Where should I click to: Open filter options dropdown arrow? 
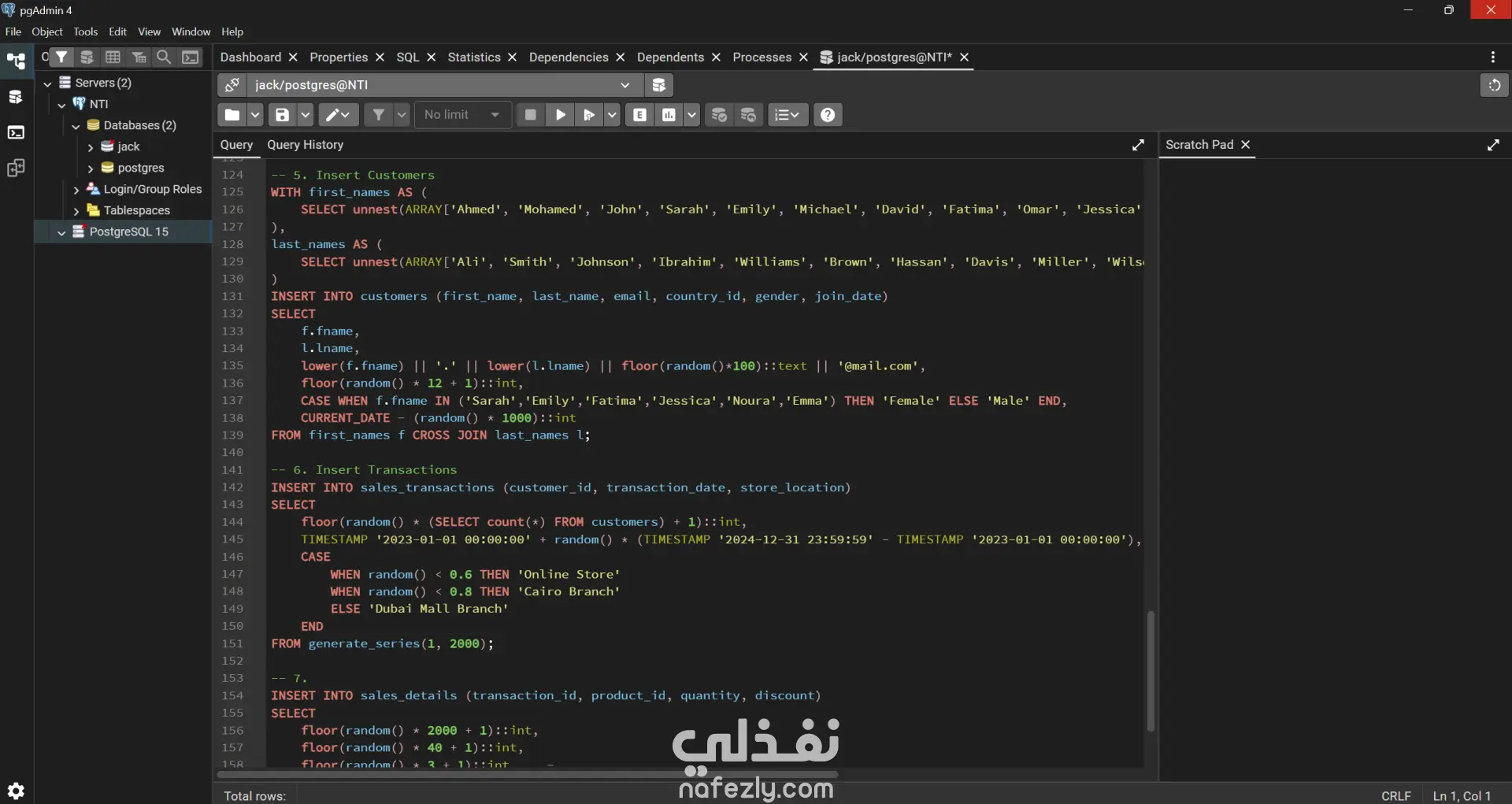[402, 115]
